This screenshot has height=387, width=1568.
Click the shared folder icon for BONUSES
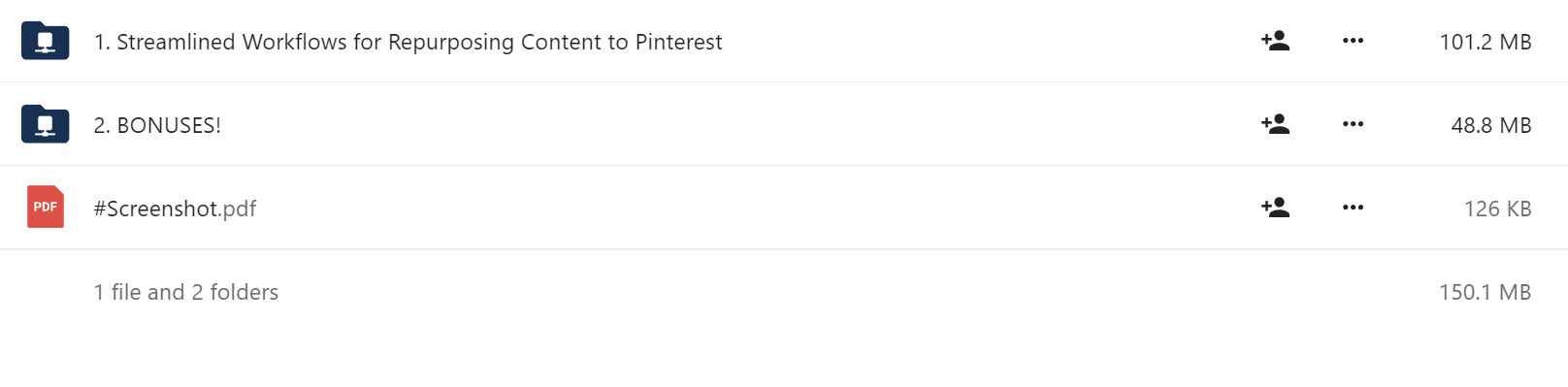[46, 124]
